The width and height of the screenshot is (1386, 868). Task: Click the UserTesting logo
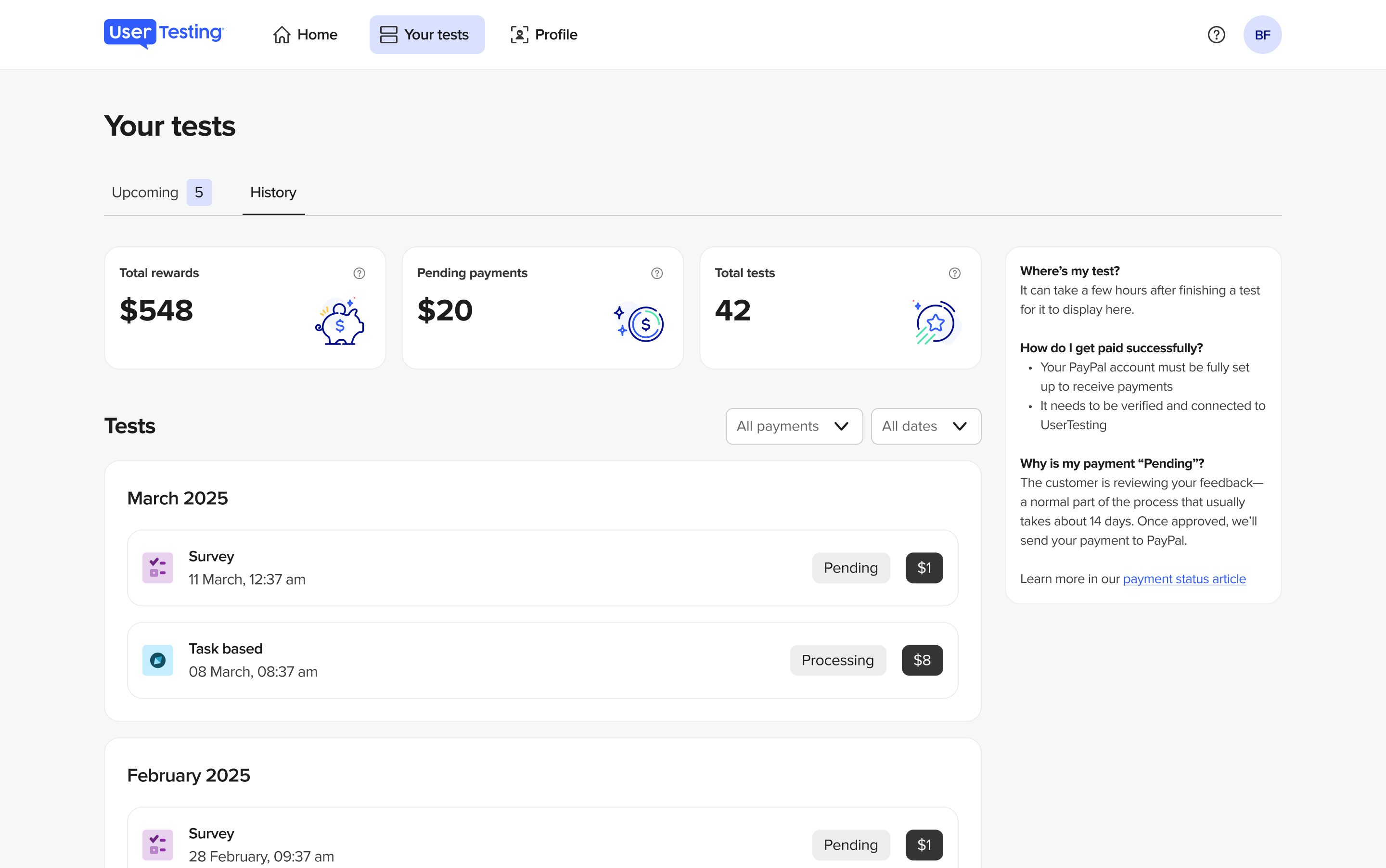coord(163,34)
